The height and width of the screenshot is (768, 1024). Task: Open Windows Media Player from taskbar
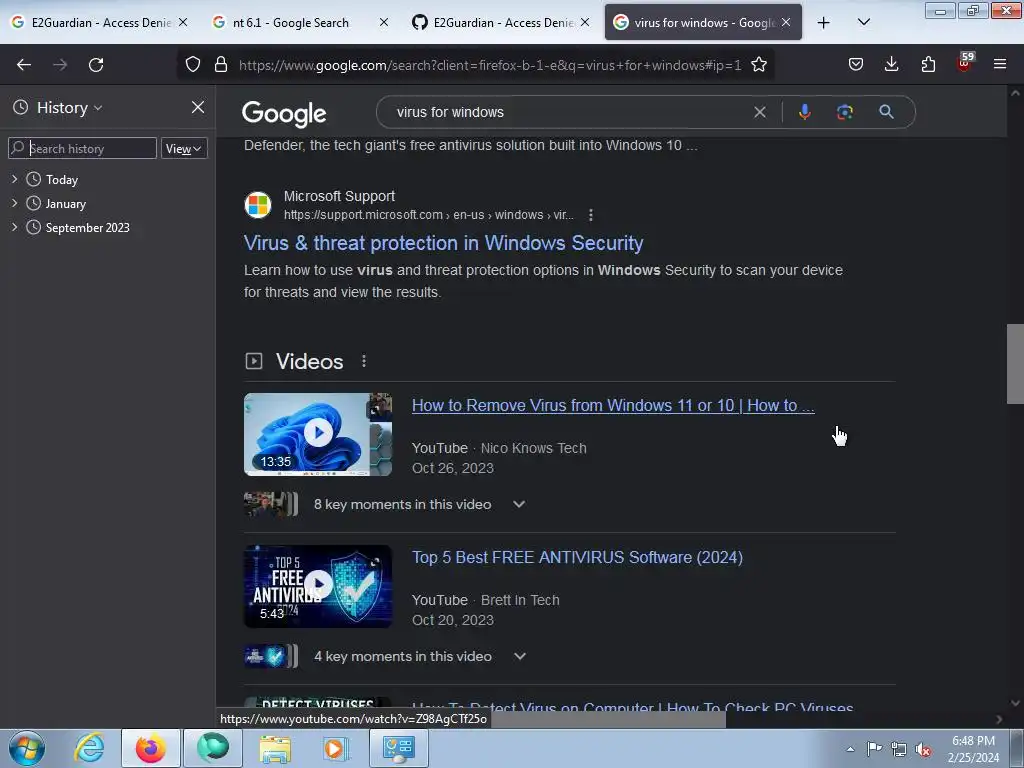pos(337,748)
